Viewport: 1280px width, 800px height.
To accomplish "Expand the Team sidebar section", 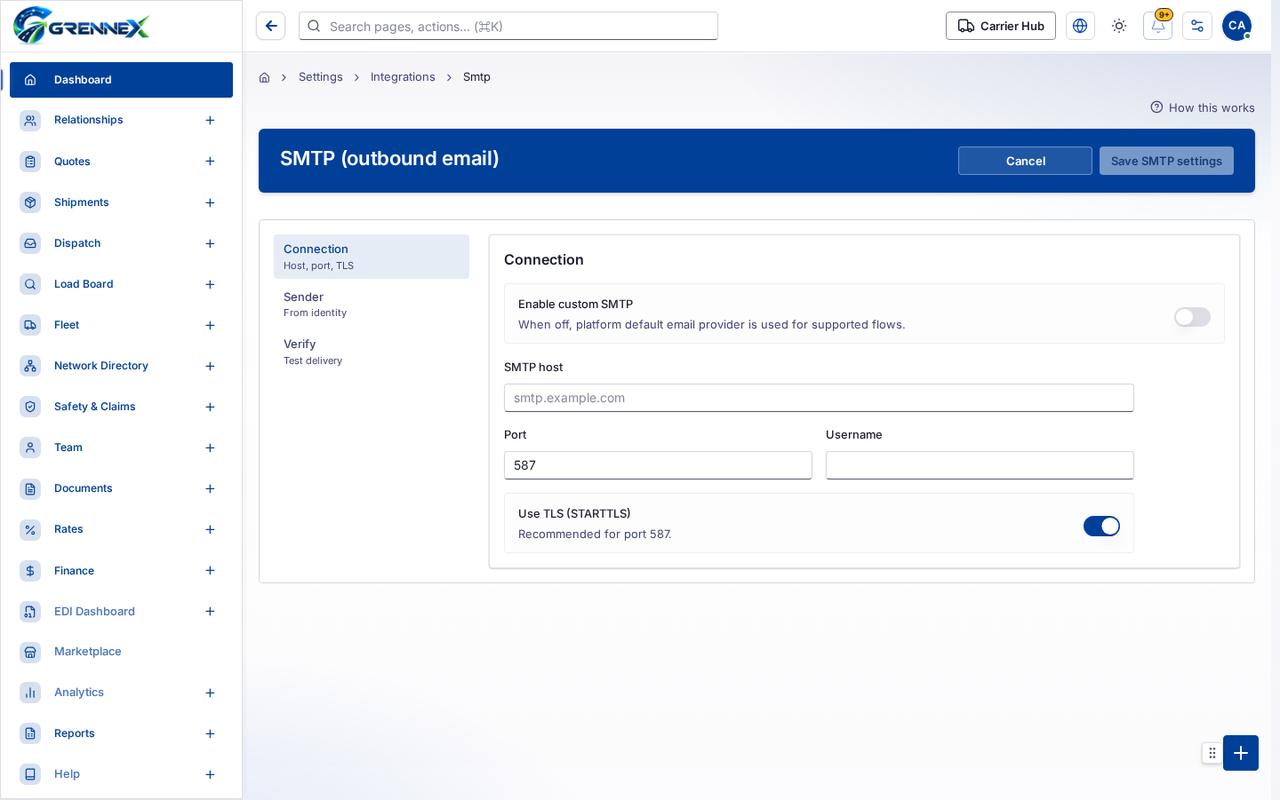I will [210, 448].
